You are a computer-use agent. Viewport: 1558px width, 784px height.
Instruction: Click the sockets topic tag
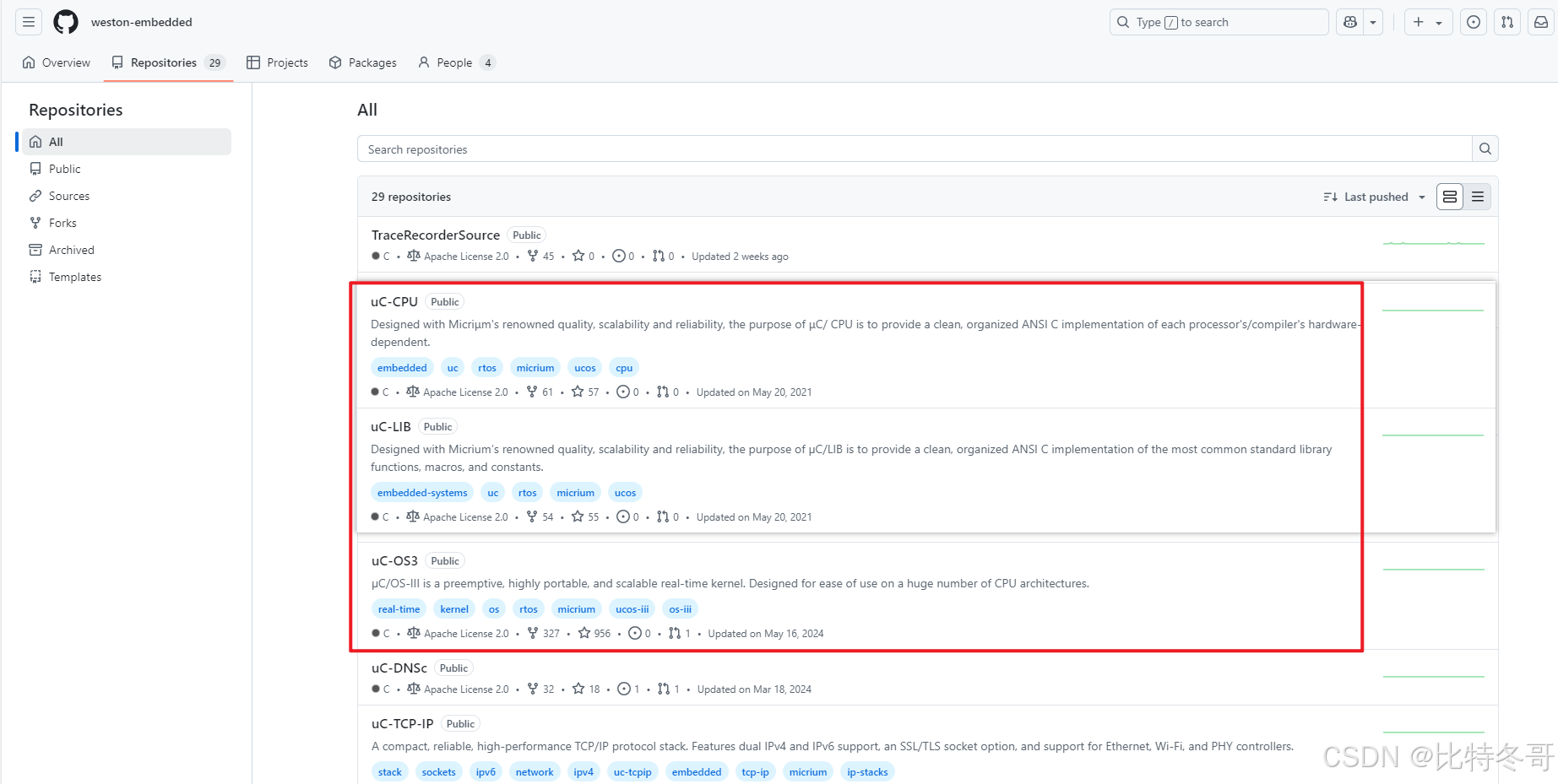coord(439,771)
